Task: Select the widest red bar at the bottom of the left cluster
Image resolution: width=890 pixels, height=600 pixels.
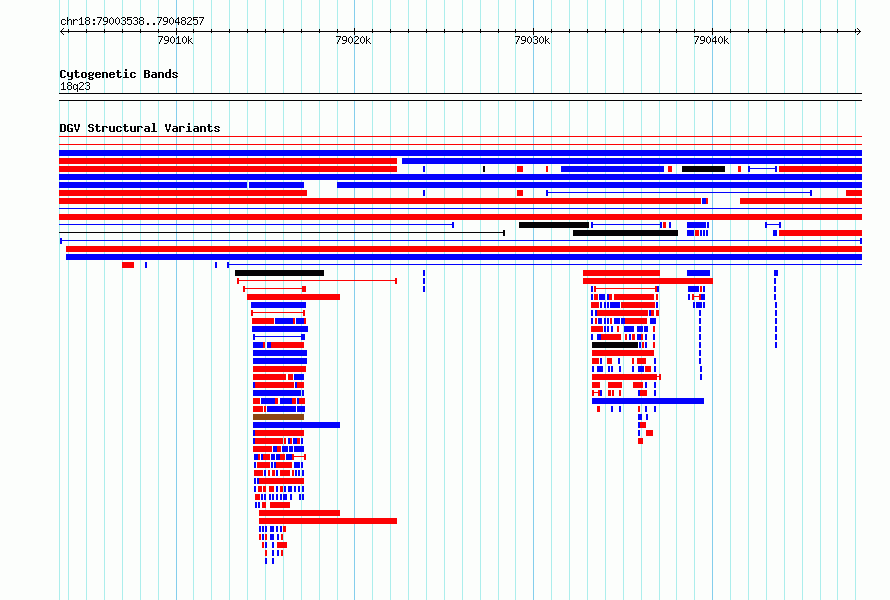Action: point(328,521)
